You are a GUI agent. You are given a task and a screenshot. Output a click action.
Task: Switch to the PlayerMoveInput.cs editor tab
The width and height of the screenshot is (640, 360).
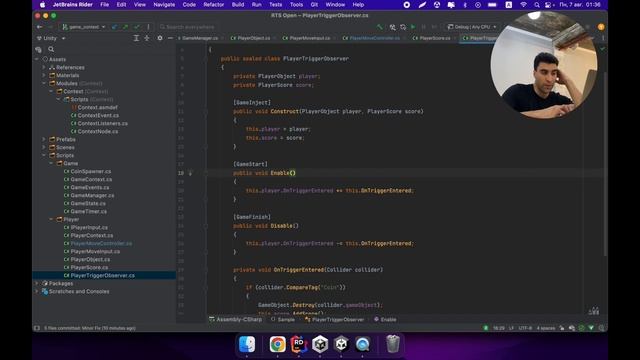point(309,38)
